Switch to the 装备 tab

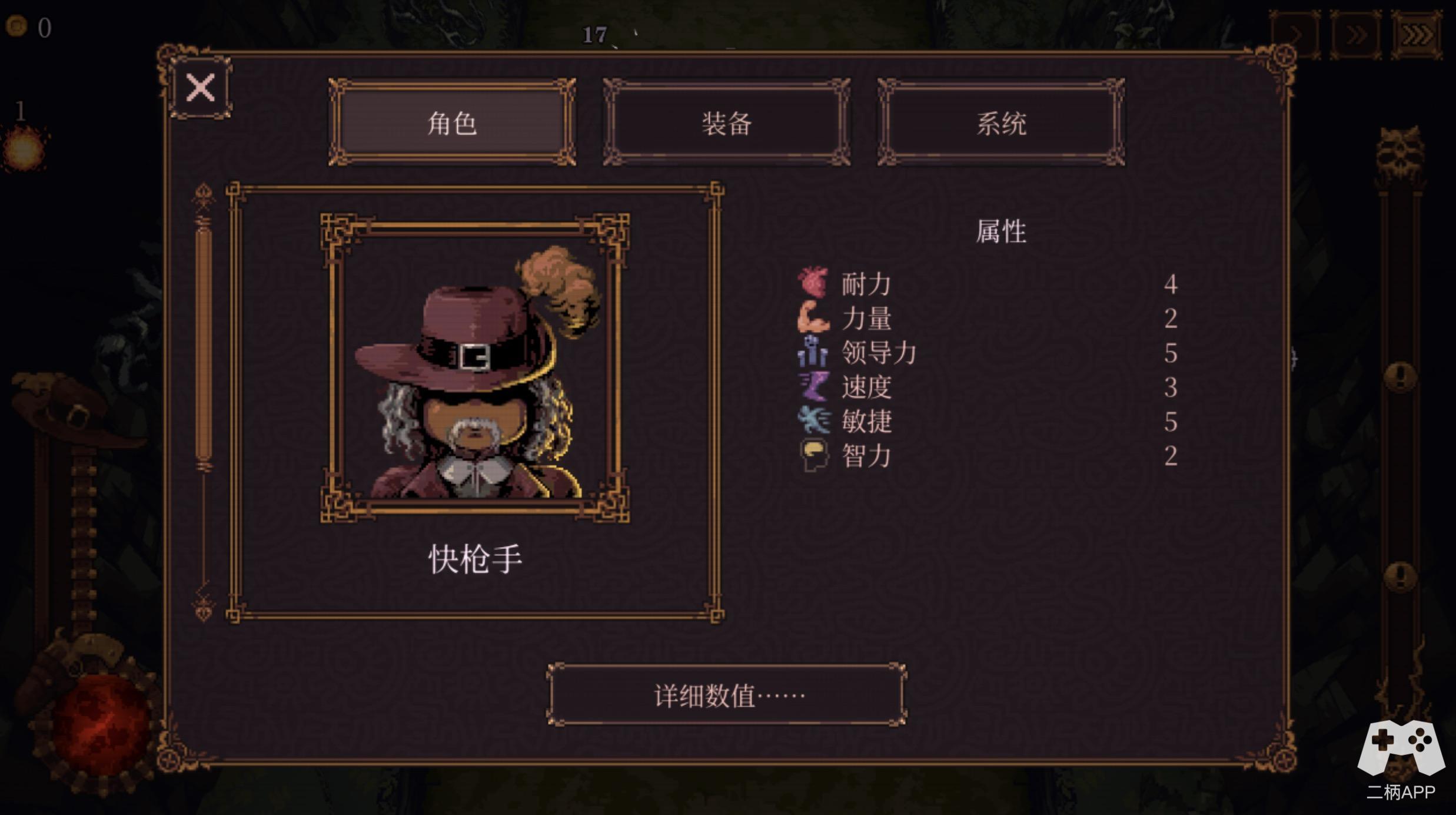[726, 122]
